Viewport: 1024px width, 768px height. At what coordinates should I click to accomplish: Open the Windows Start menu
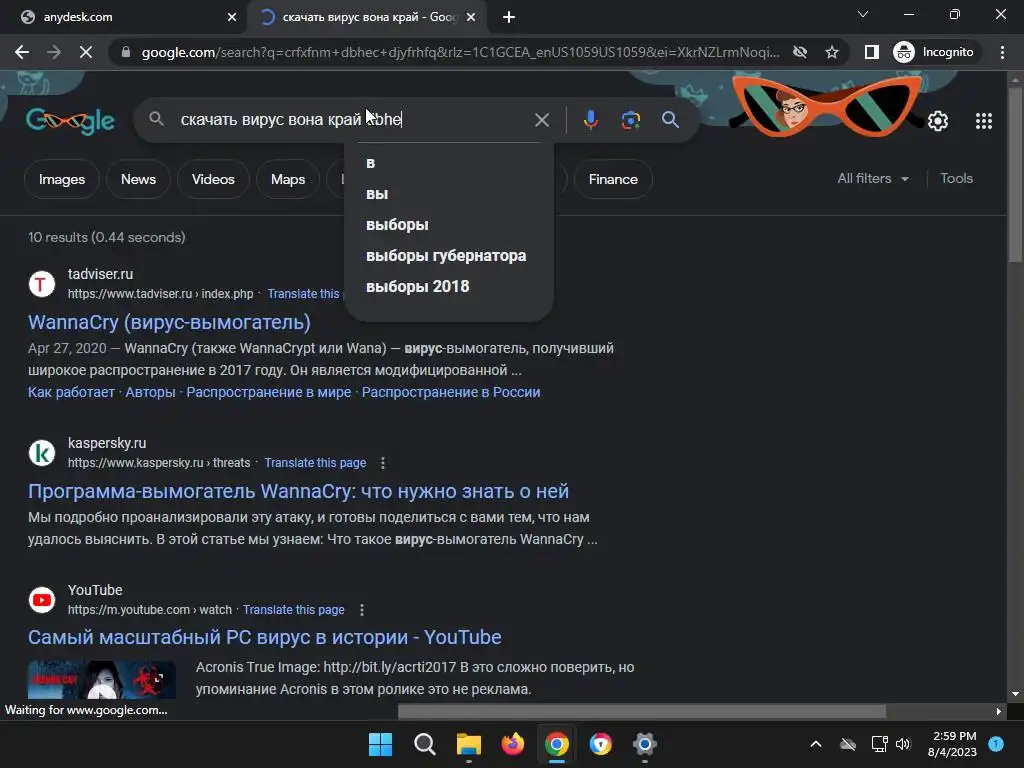pyautogui.click(x=380, y=744)
